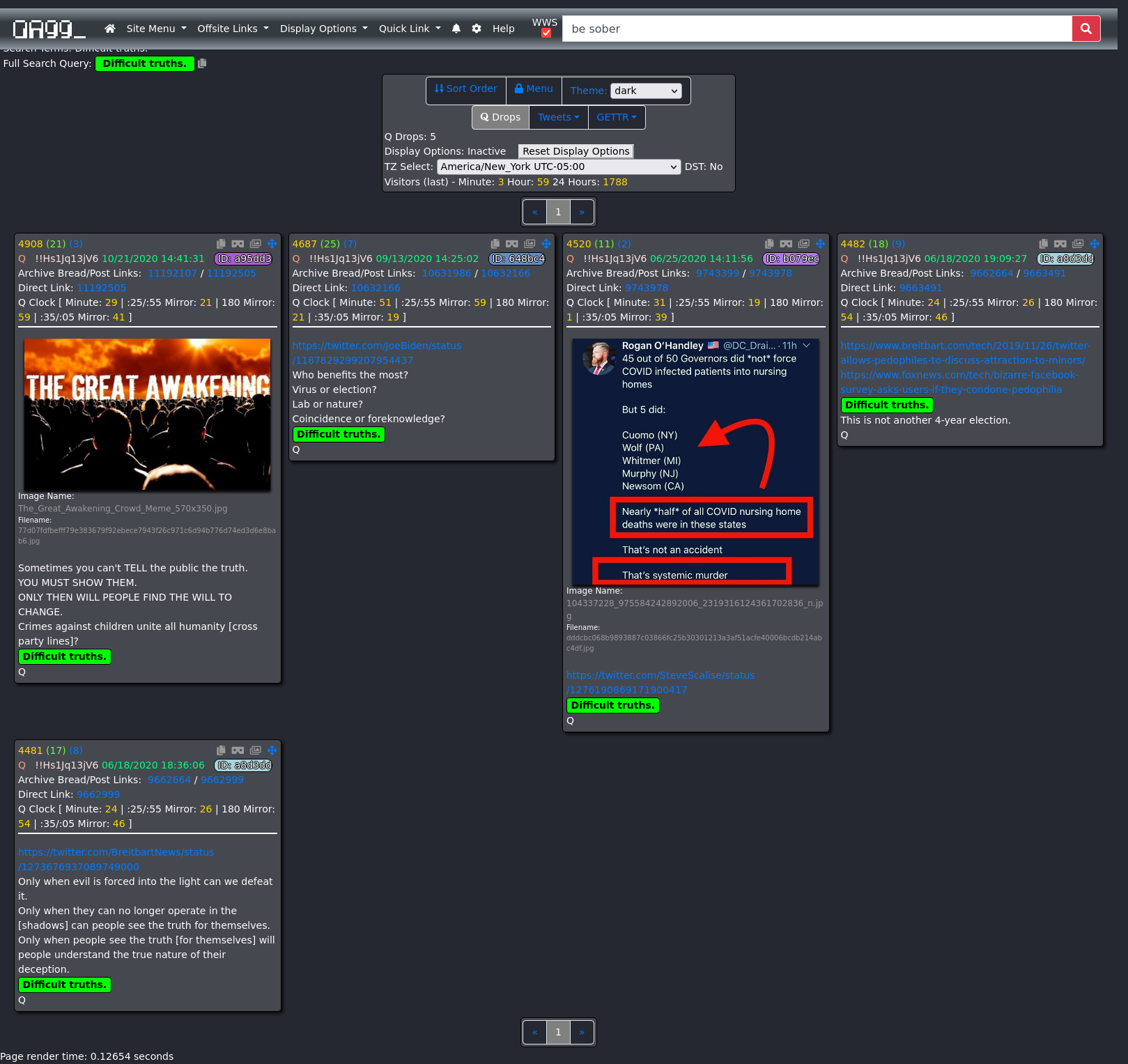This screenshot has height=1064, width=1128.
Task: Open the TZ Select America/New_York dropdown
Action: coord(559,167)
